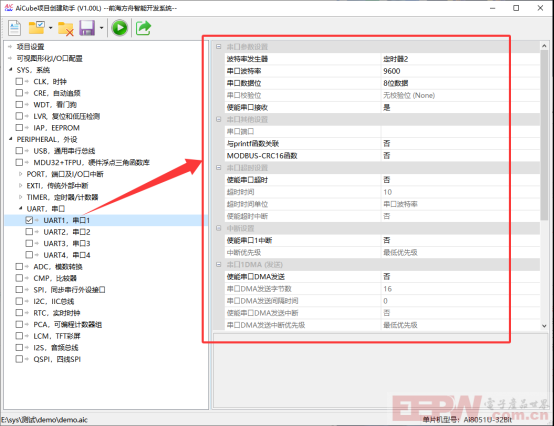The width and height of the screenshot is (554, 426).
Task: Uncheck the UART1 checkbox
Action: pyautogui.click(x=29, y=220)
